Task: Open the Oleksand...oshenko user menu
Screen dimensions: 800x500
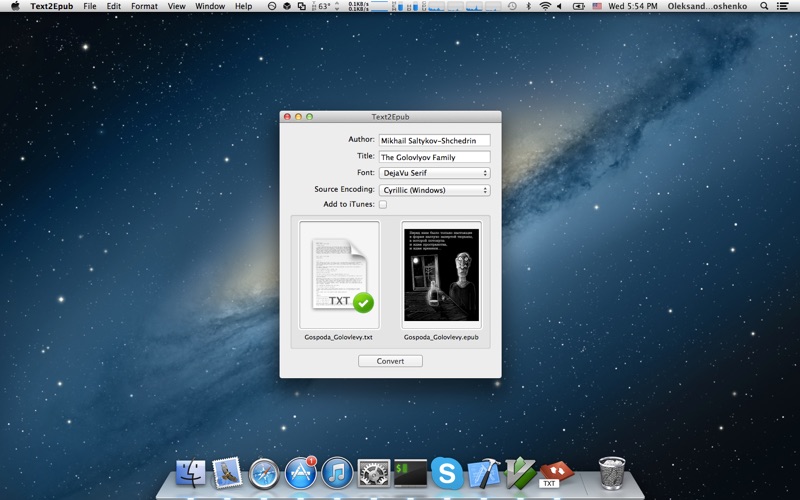Action: coord(707,6)
